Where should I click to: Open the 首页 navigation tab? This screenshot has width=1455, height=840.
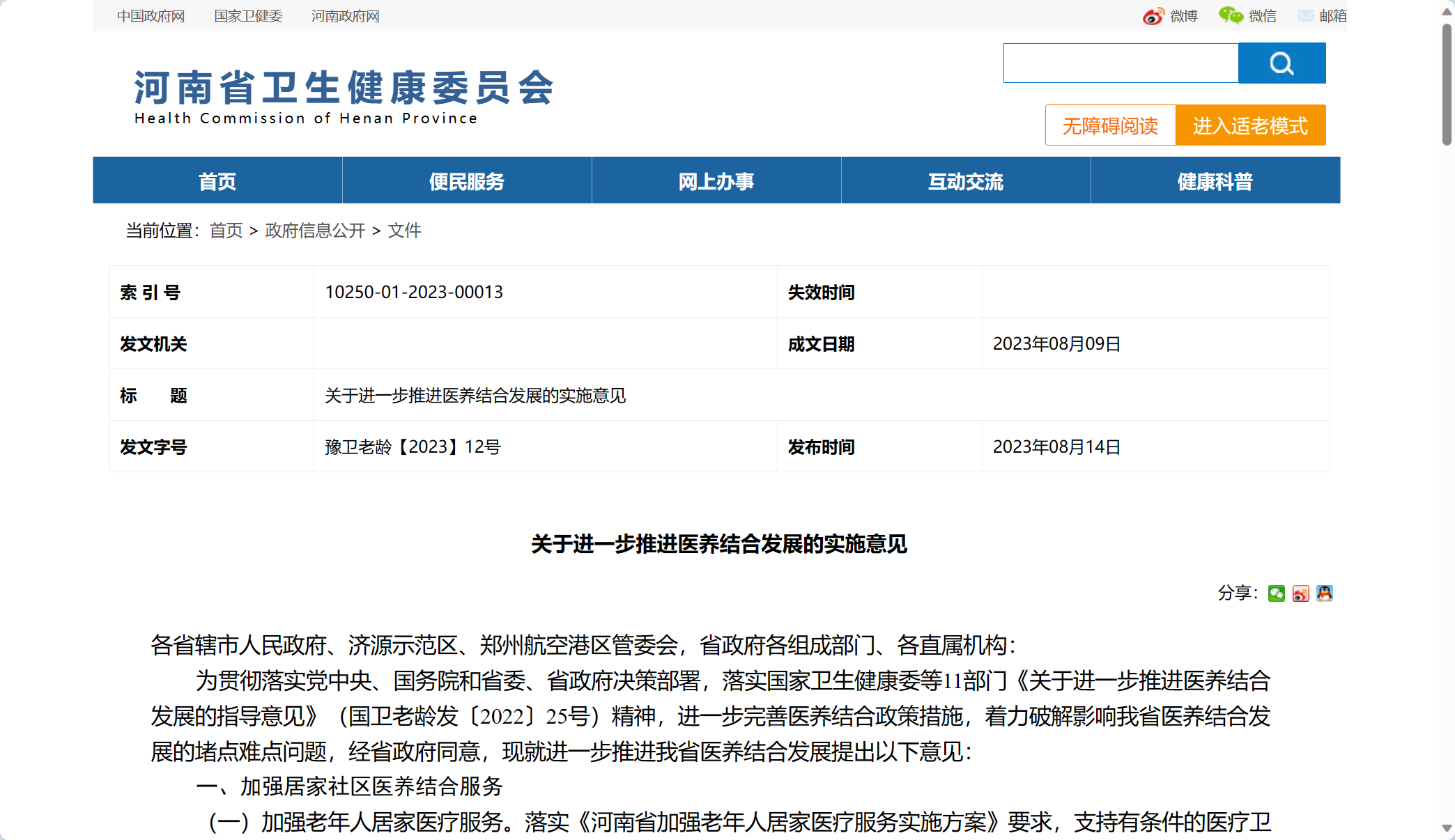coord(217,181)
